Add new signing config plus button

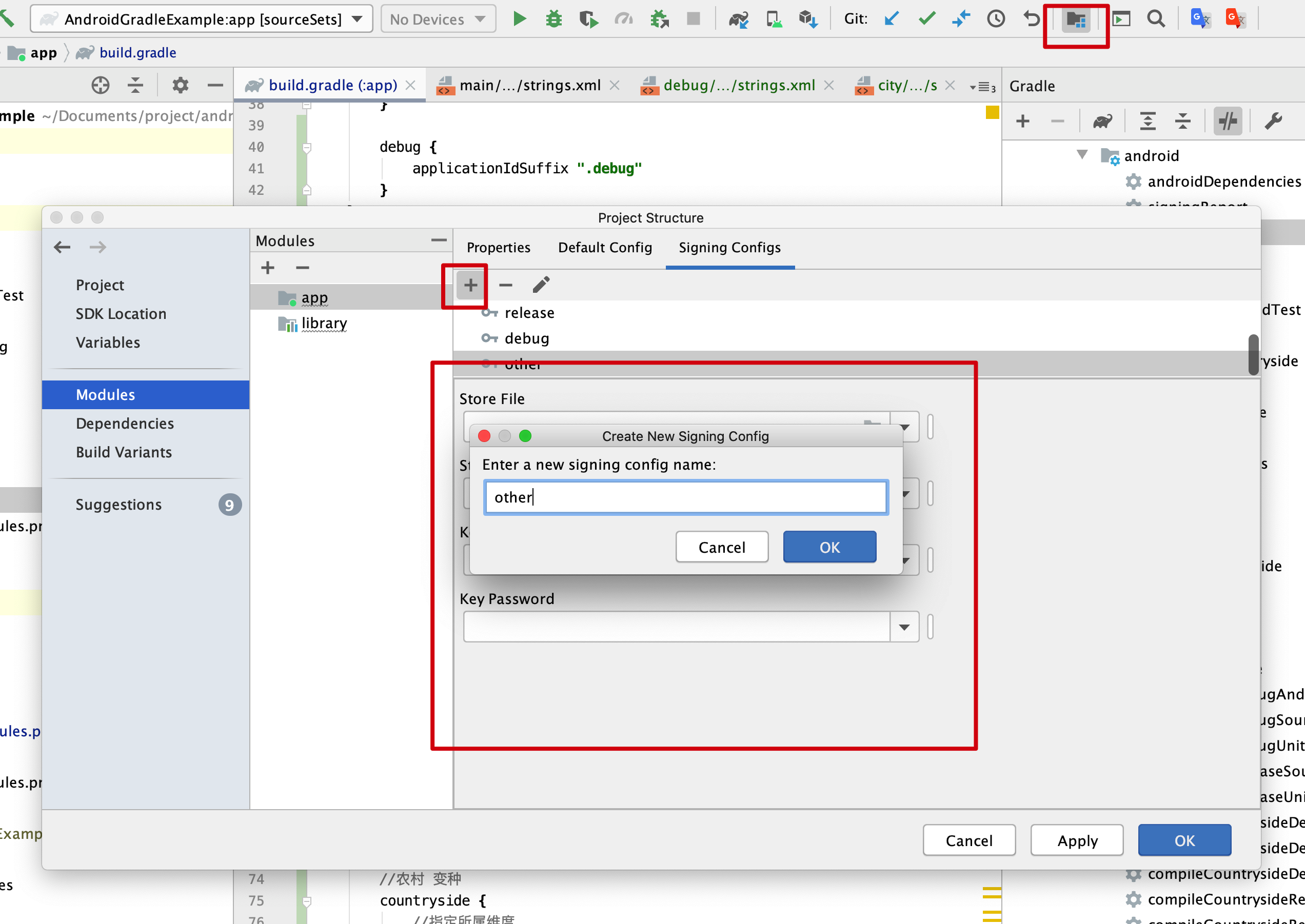tap(470, 285)
